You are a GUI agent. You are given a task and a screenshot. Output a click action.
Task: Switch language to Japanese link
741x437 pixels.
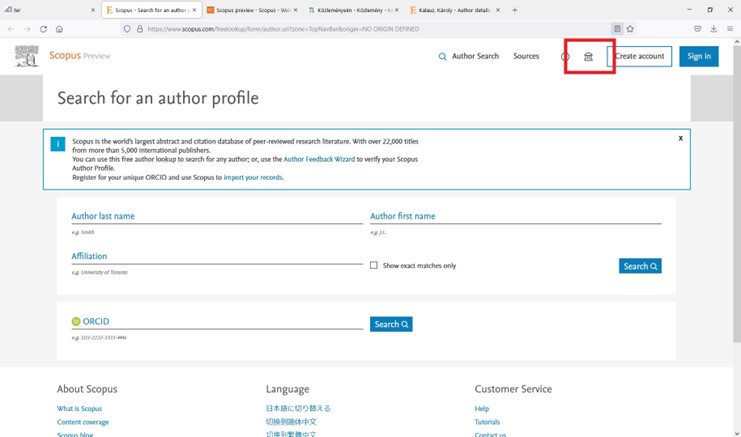(298, 408)
